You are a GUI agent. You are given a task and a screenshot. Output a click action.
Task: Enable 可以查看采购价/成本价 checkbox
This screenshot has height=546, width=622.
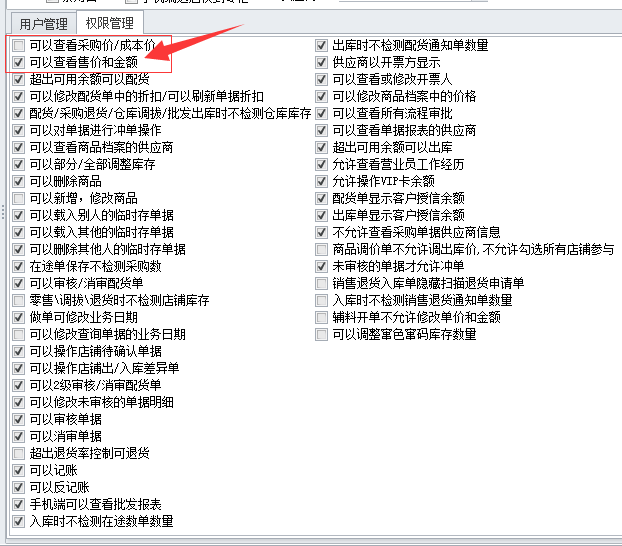18,46
